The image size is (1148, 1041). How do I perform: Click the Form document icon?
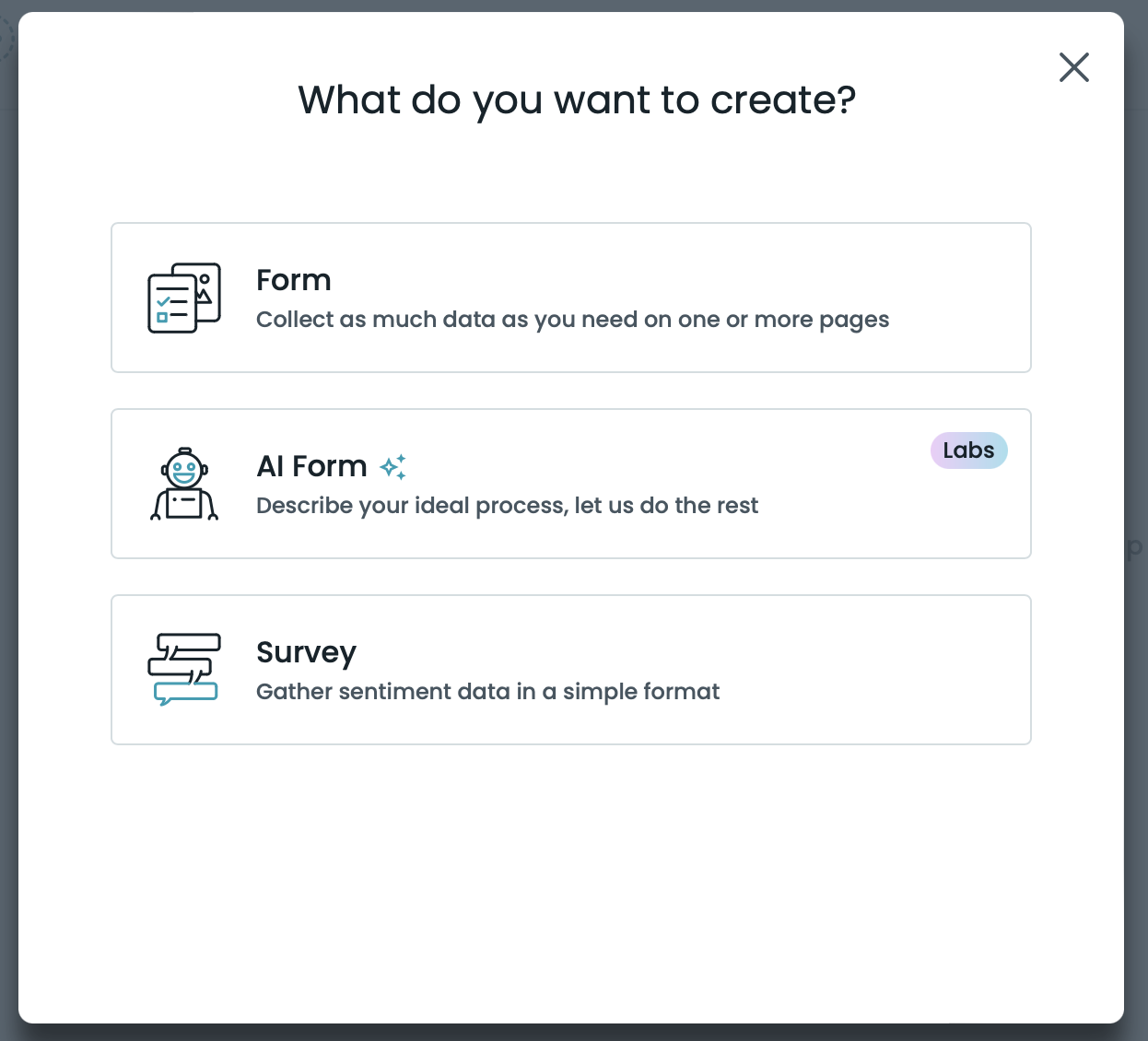click(183, 297)
